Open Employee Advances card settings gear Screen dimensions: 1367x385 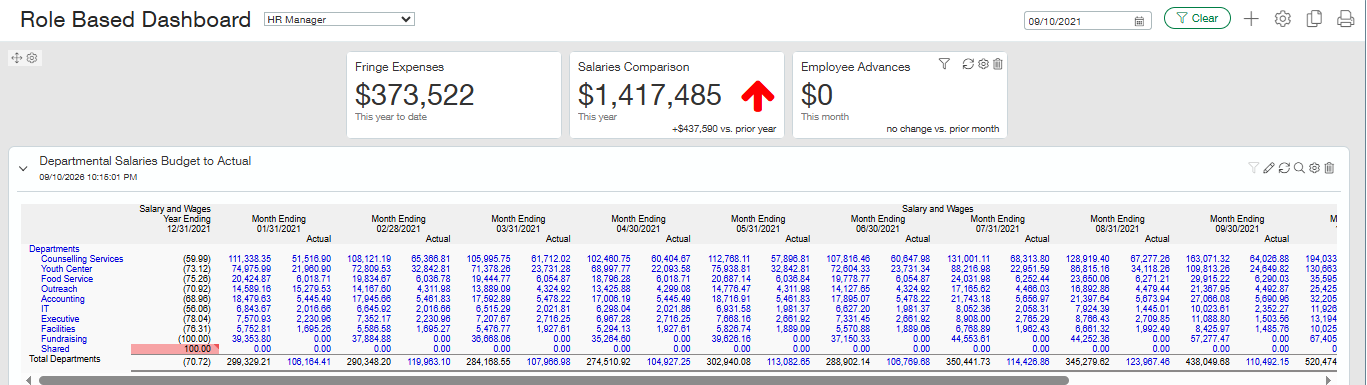[983, 64]
